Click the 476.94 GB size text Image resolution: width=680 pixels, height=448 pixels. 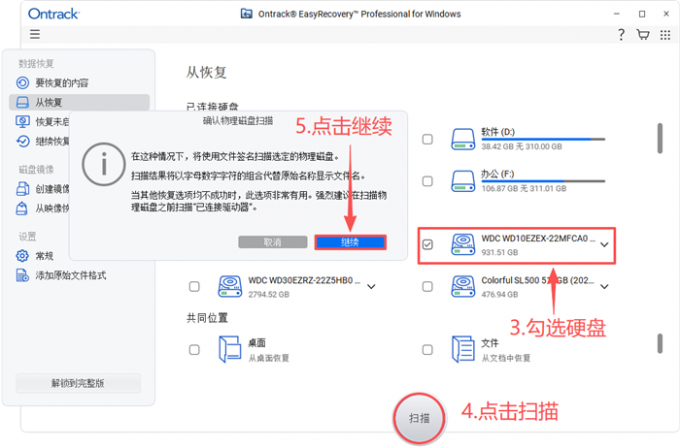click(500, 294)
